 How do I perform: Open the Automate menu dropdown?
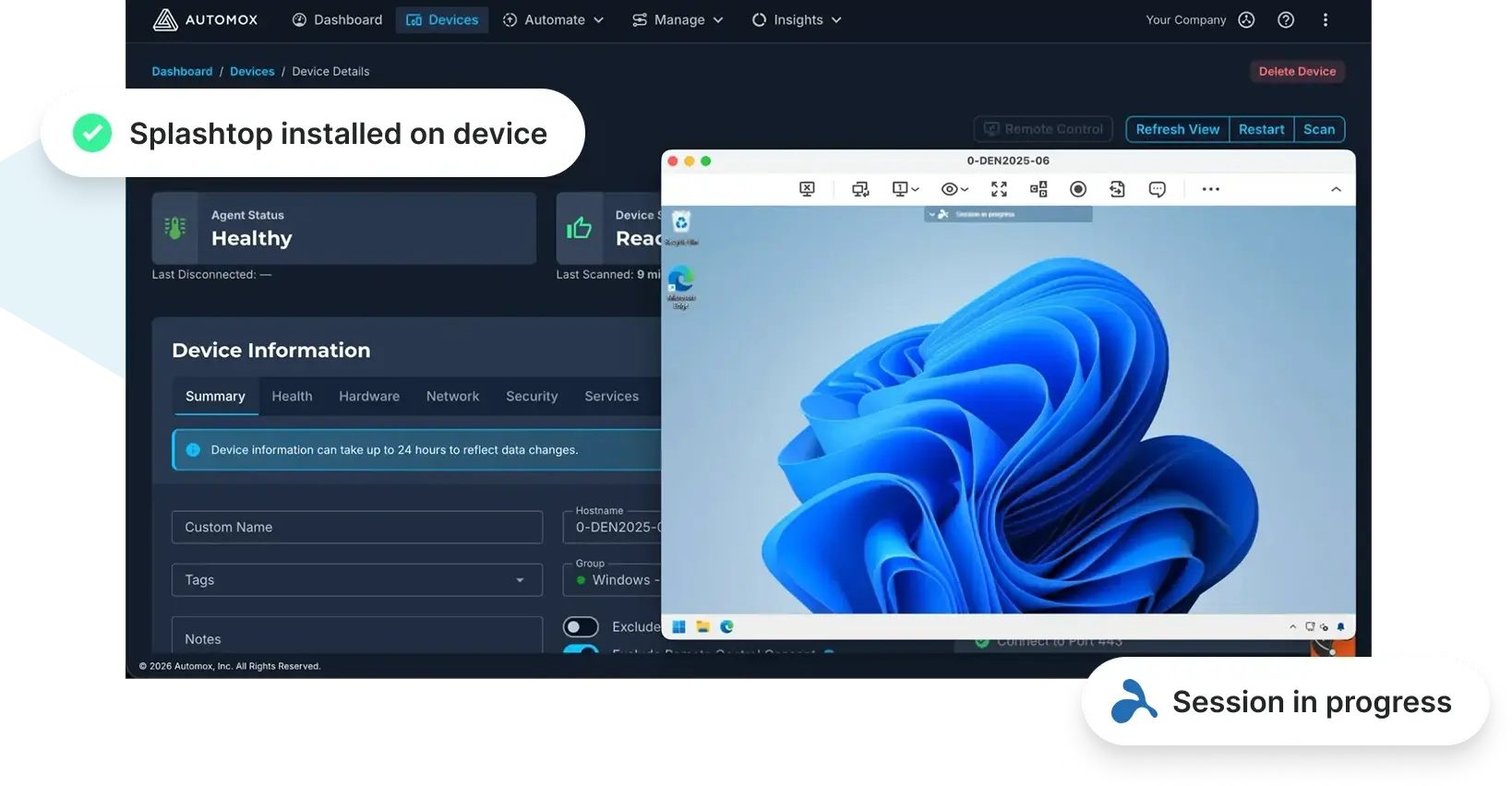coord(553,20)
